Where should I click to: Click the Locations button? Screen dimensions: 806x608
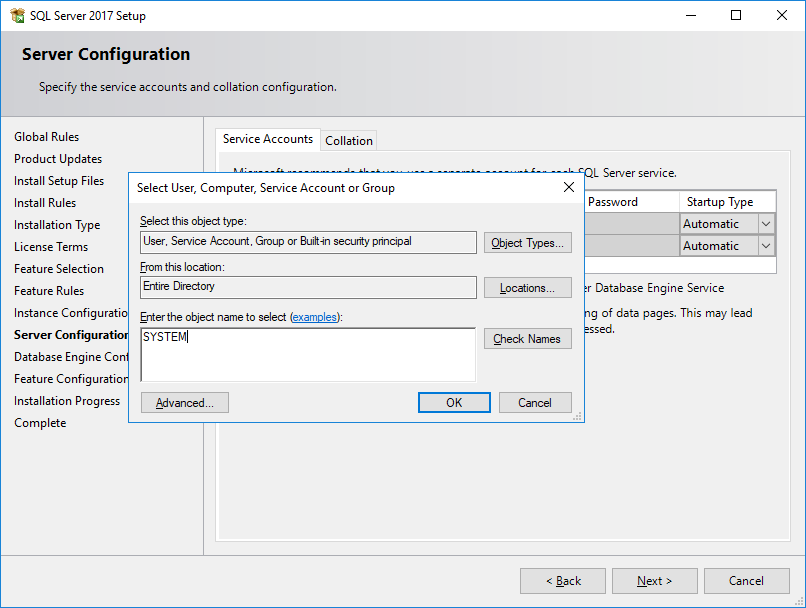(x=527, y=288)
